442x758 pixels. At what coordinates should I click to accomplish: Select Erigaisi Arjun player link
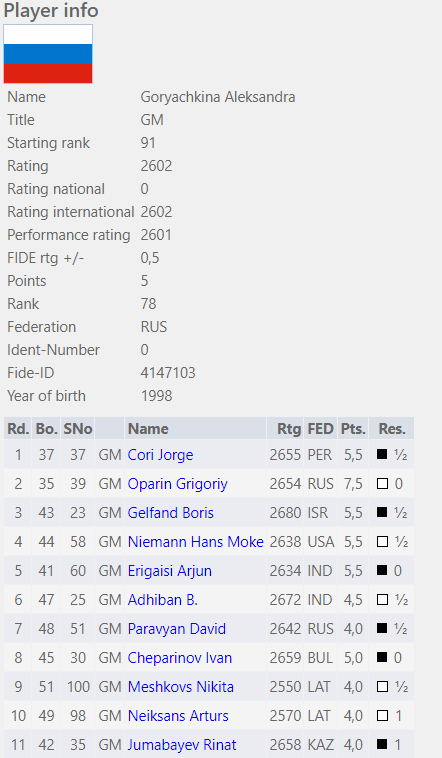170,571
